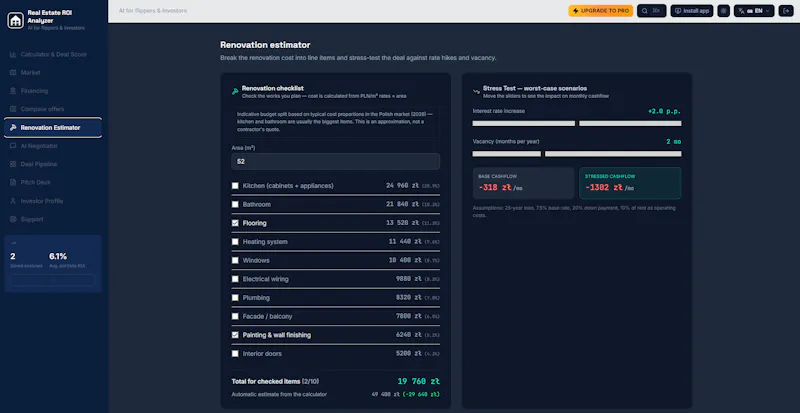Click the 2 mo vacancy value
800x413 pixels.
tap(673, 141)
